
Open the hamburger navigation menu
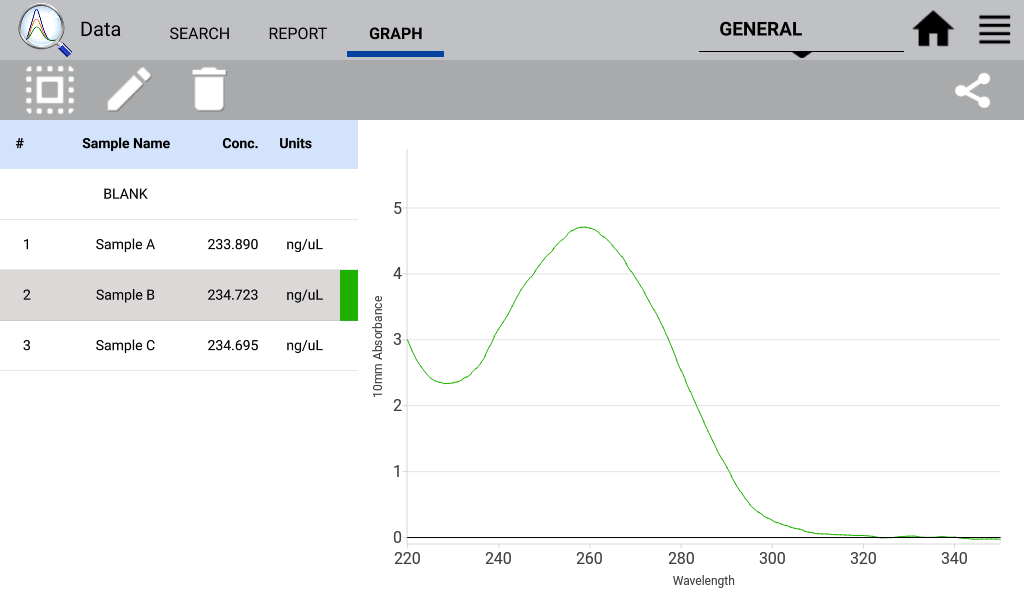point(994,29)
